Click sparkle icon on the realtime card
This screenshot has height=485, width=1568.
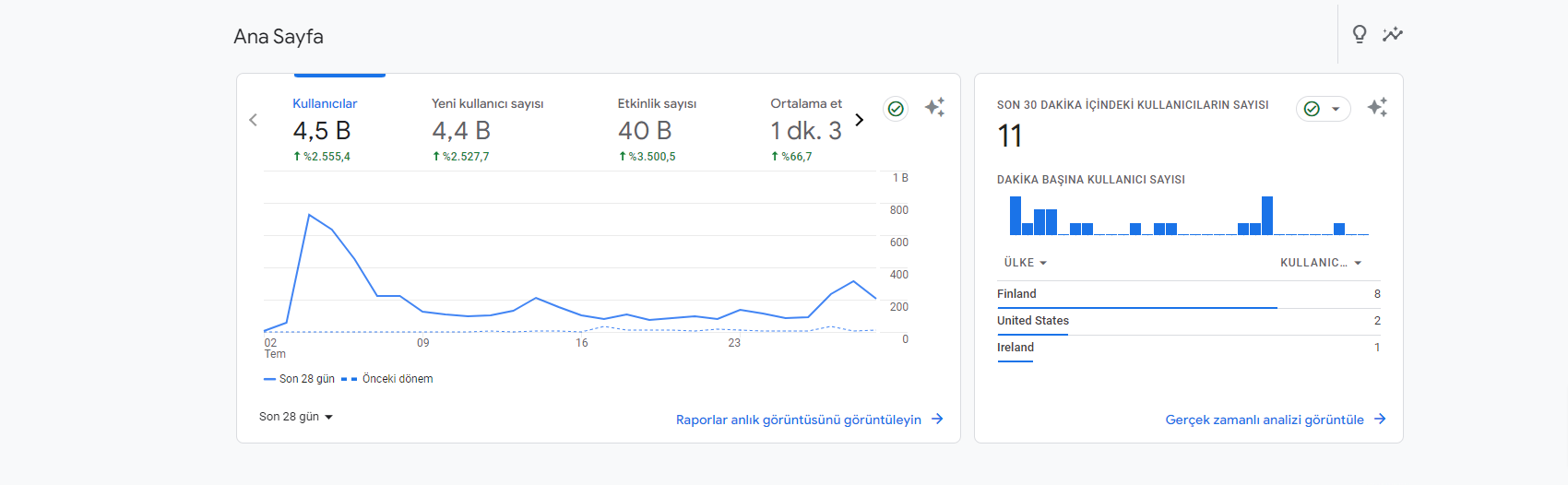coord(1377,107)
